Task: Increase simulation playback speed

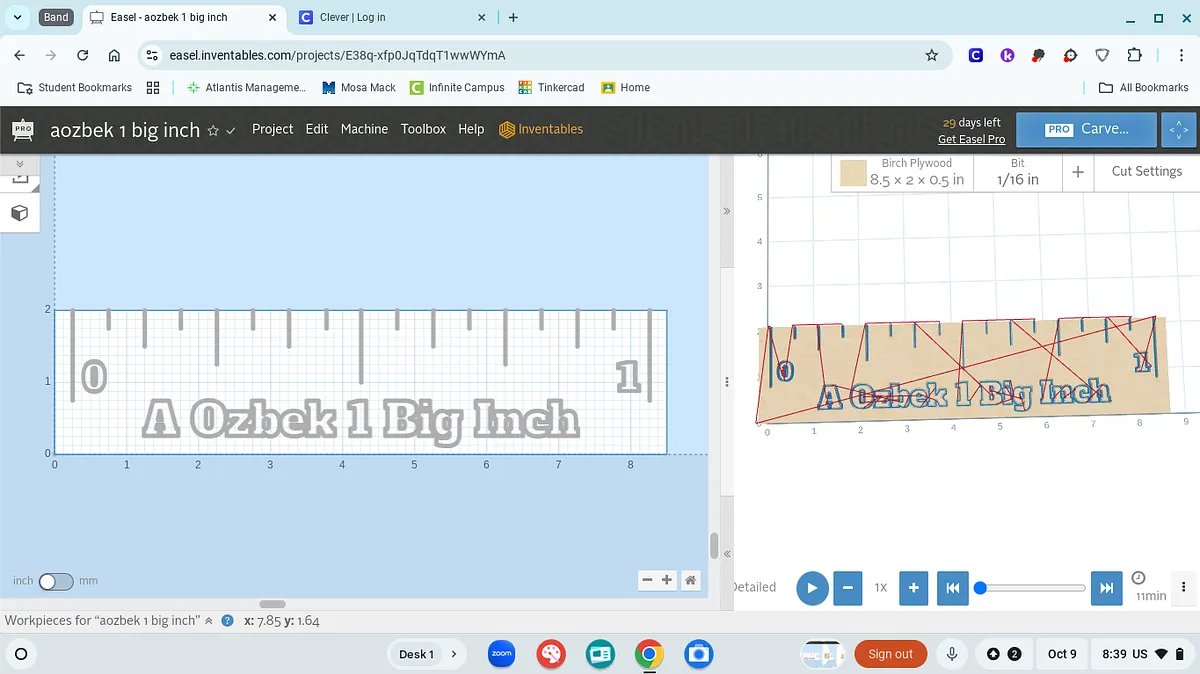Action: (x=913, y=588)
